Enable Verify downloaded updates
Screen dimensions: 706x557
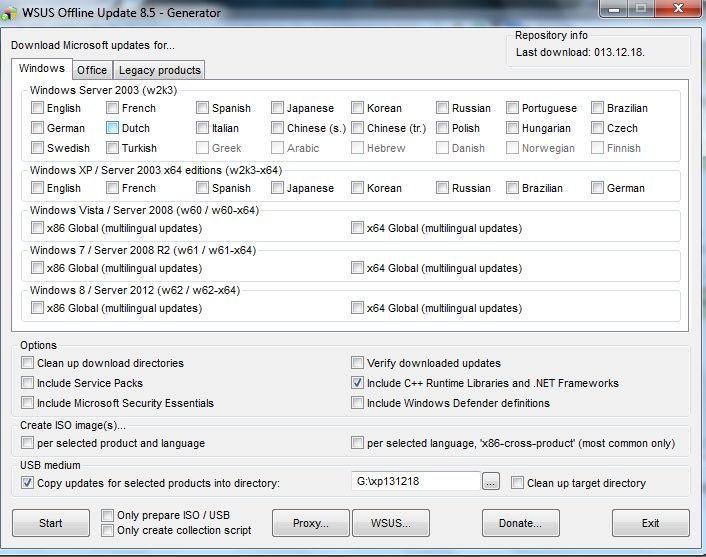358,363
